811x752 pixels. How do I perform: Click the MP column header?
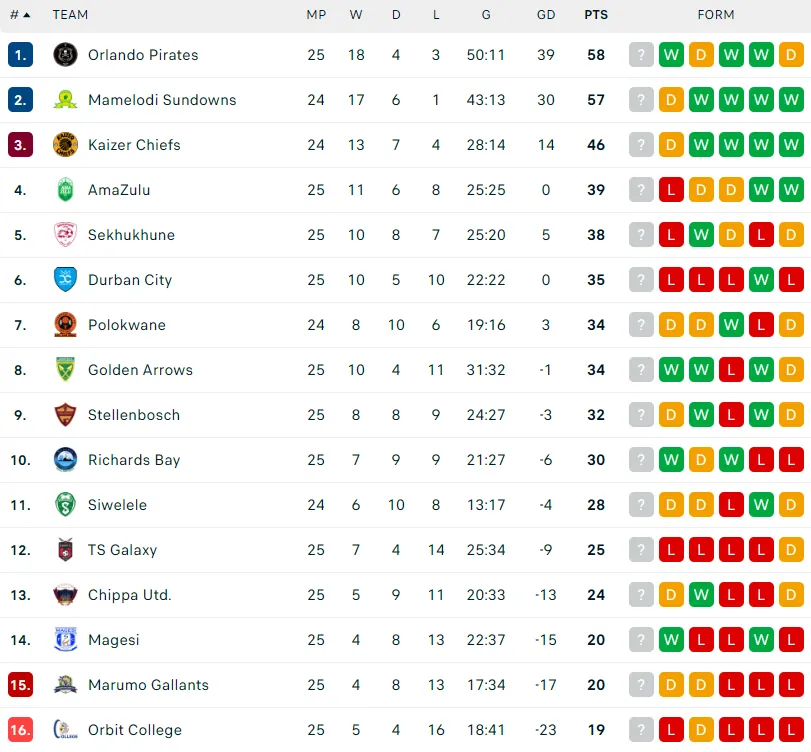click(x=316, y=15)
